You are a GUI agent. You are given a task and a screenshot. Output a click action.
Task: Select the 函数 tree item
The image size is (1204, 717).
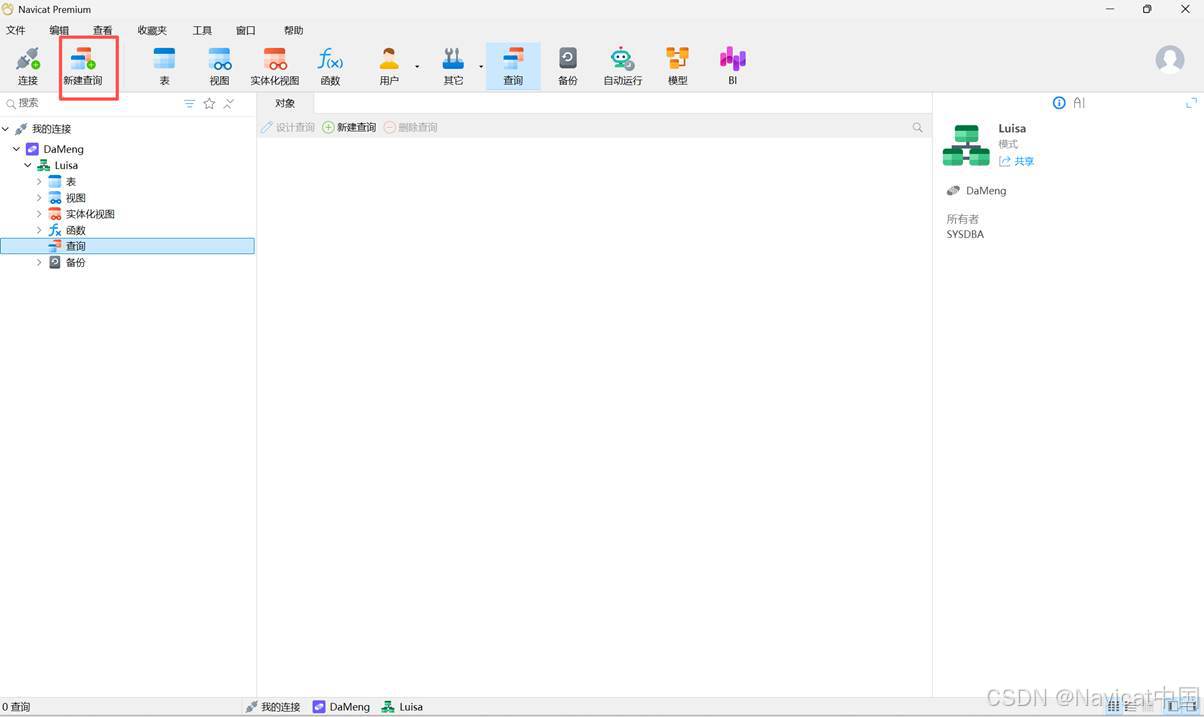click(76, 230)
